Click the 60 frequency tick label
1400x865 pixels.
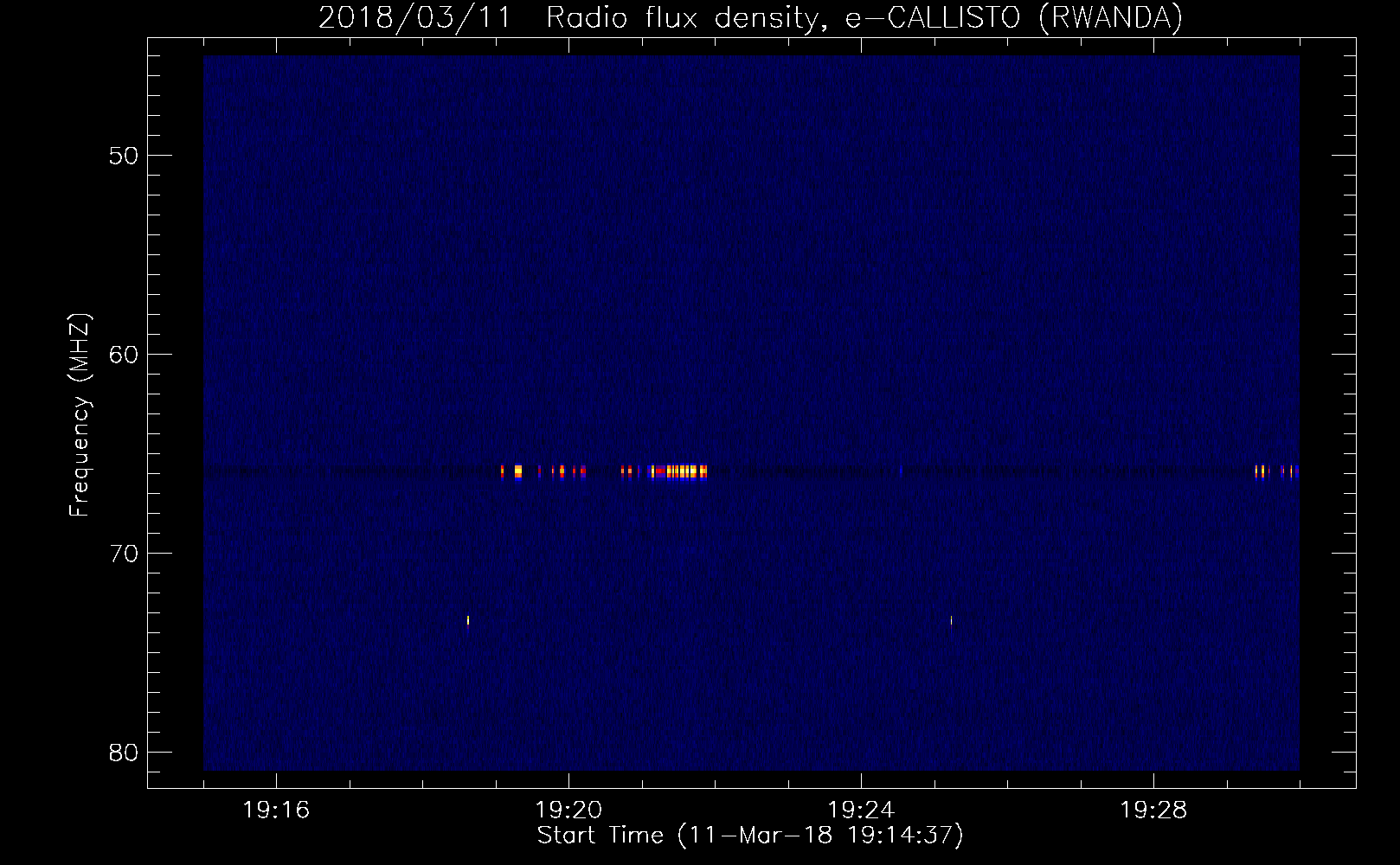point(124,355)
